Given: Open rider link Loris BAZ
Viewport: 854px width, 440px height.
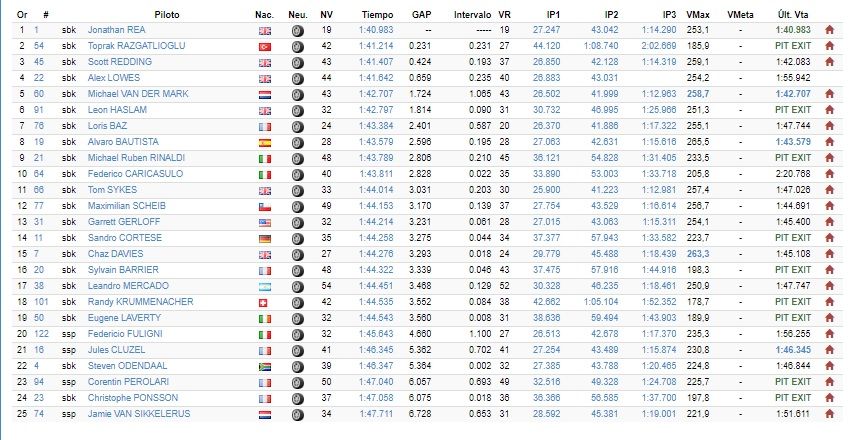Looking at the screenshot, I should point(107,126).
